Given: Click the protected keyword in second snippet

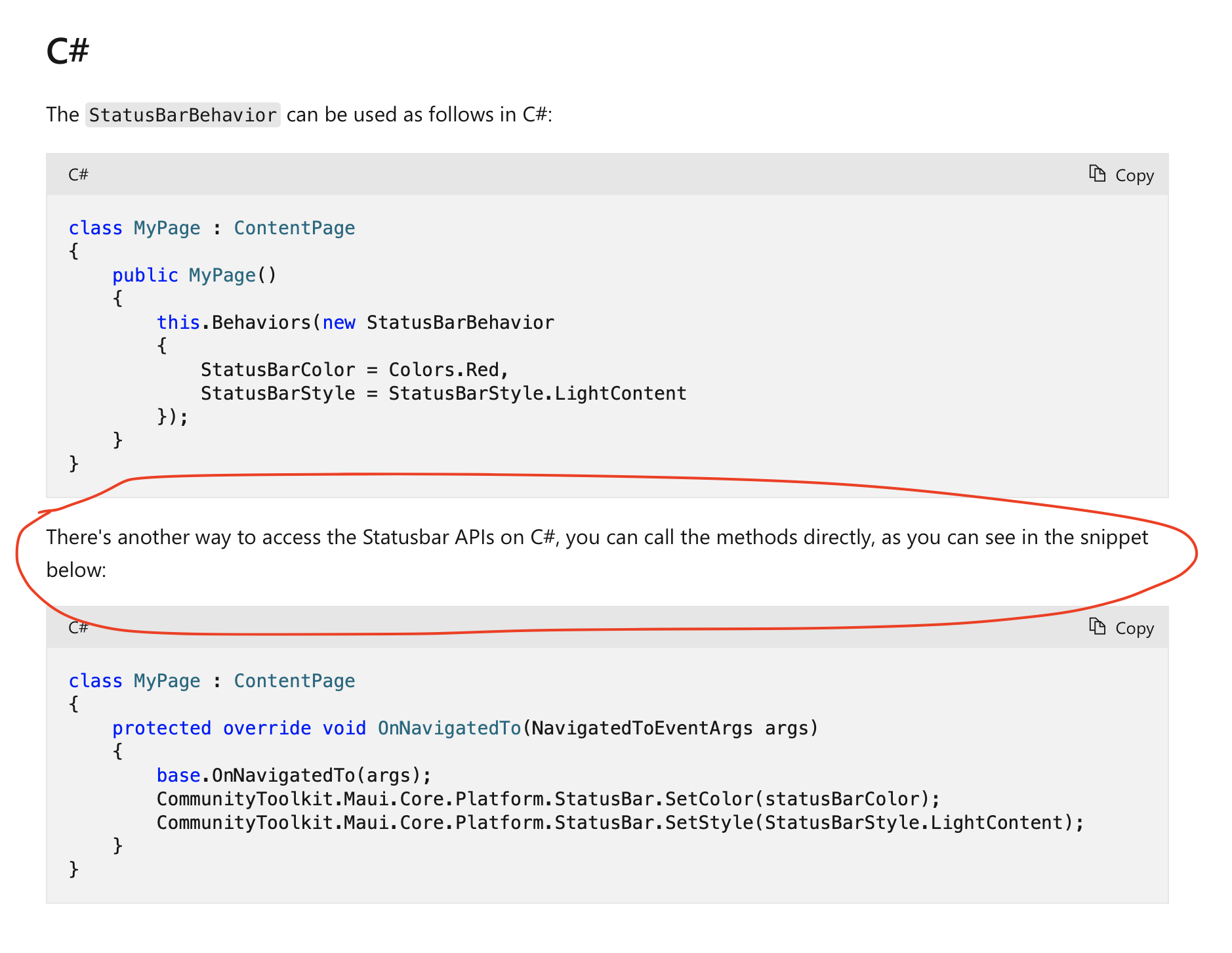Looking at the screenshot, I should coord(161,728).
